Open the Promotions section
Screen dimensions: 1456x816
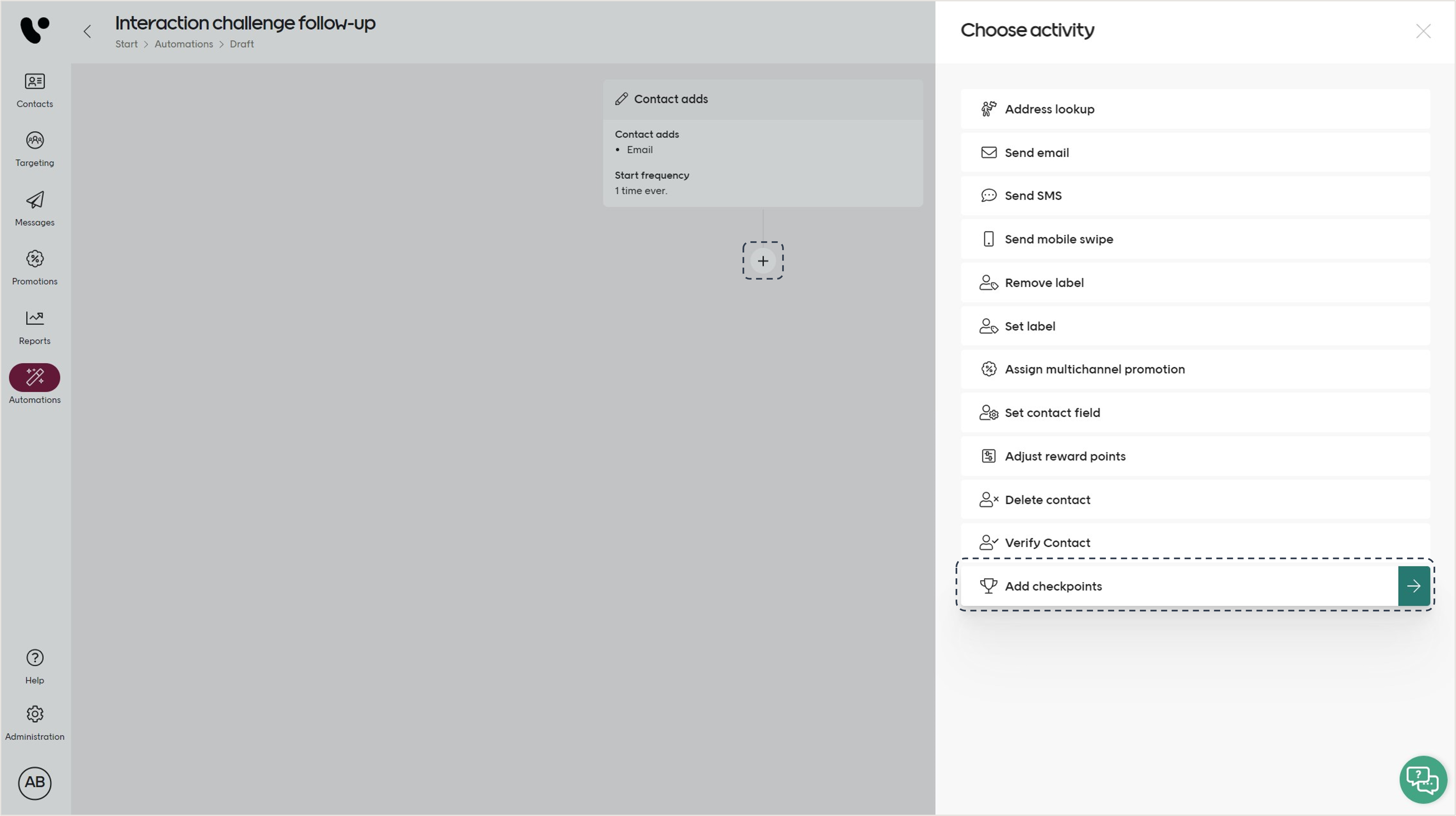pyautogui.click(x=34, y=267)
